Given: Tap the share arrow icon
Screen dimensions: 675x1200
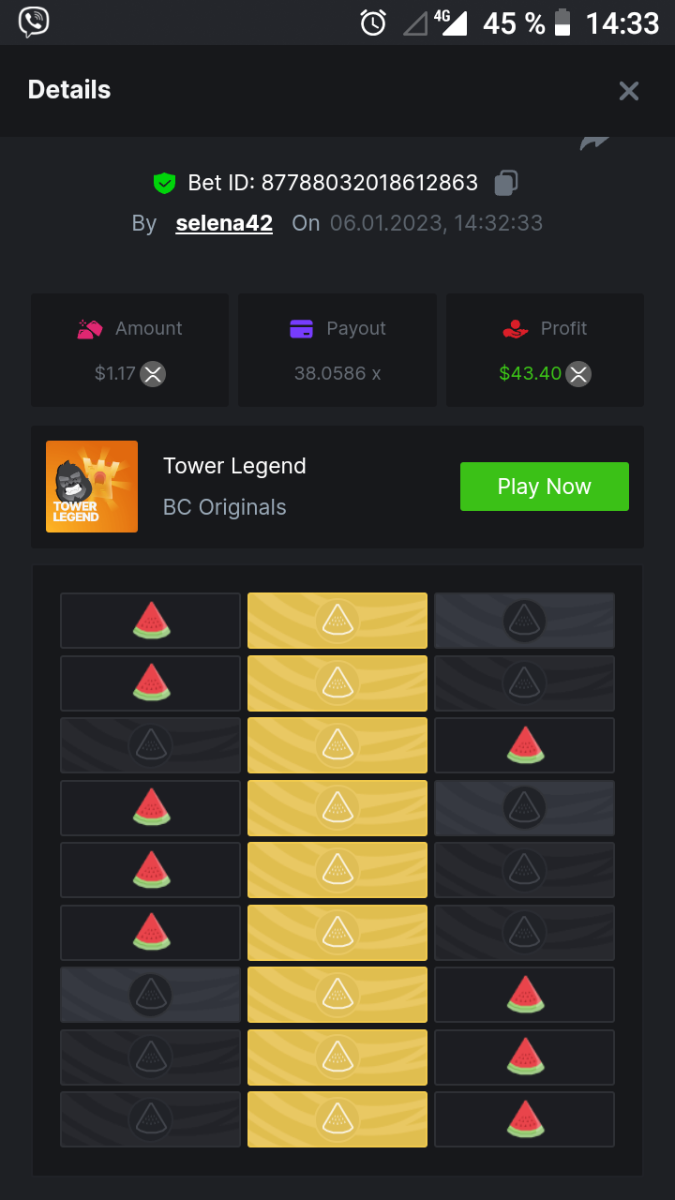Looking at the screenshot, I should (x=594, y=143).
